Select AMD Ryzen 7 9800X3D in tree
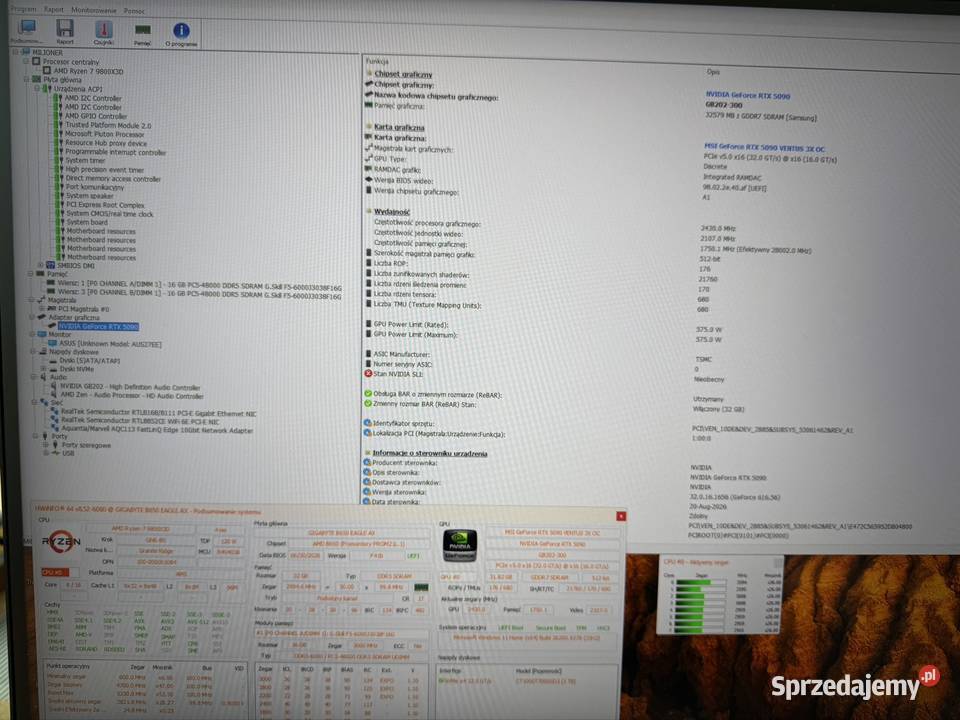This screenshot has width=960, height=720. click(88, 71)
